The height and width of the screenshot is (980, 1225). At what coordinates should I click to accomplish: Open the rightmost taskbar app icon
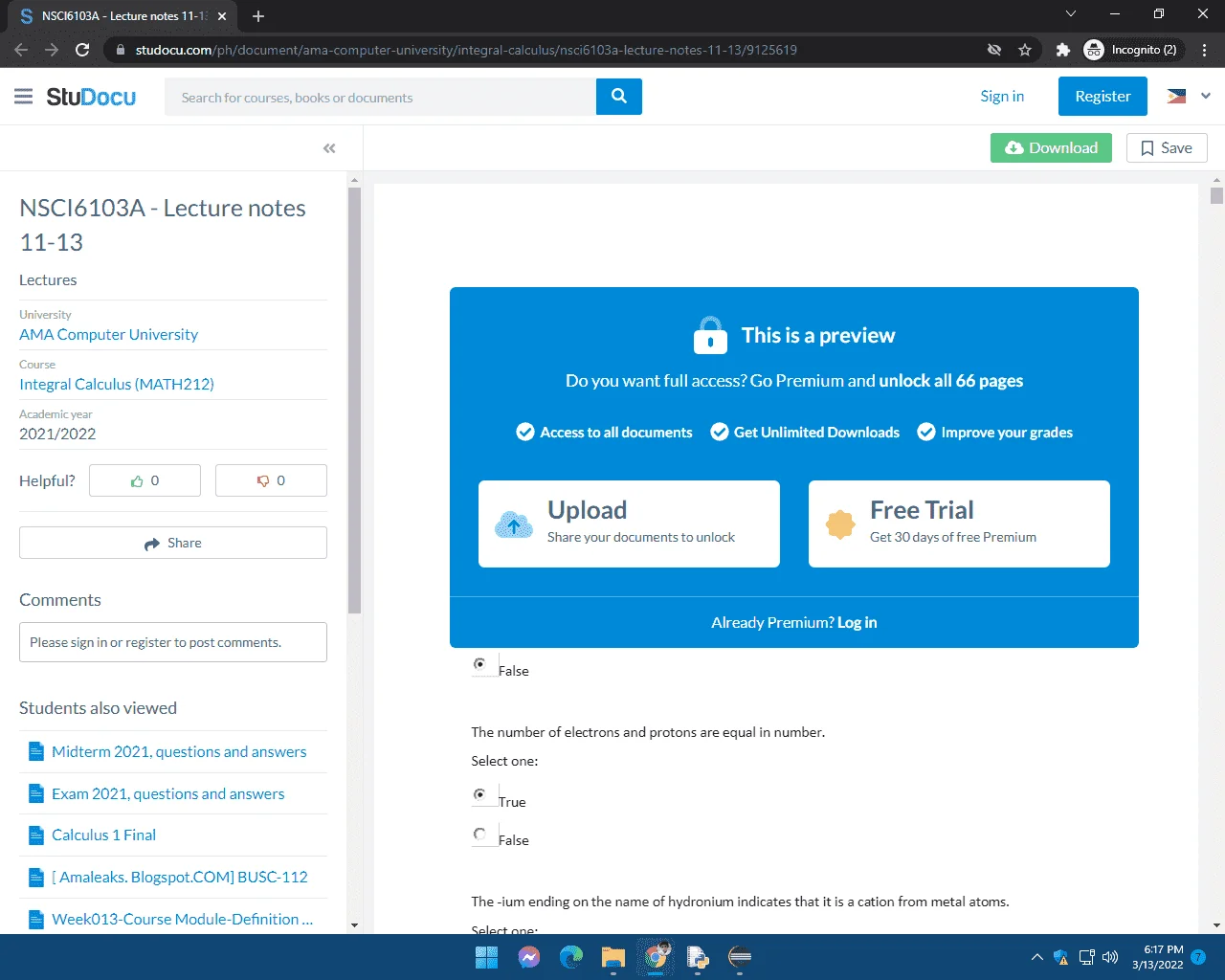pyautogui.click(x=740, y=957)
